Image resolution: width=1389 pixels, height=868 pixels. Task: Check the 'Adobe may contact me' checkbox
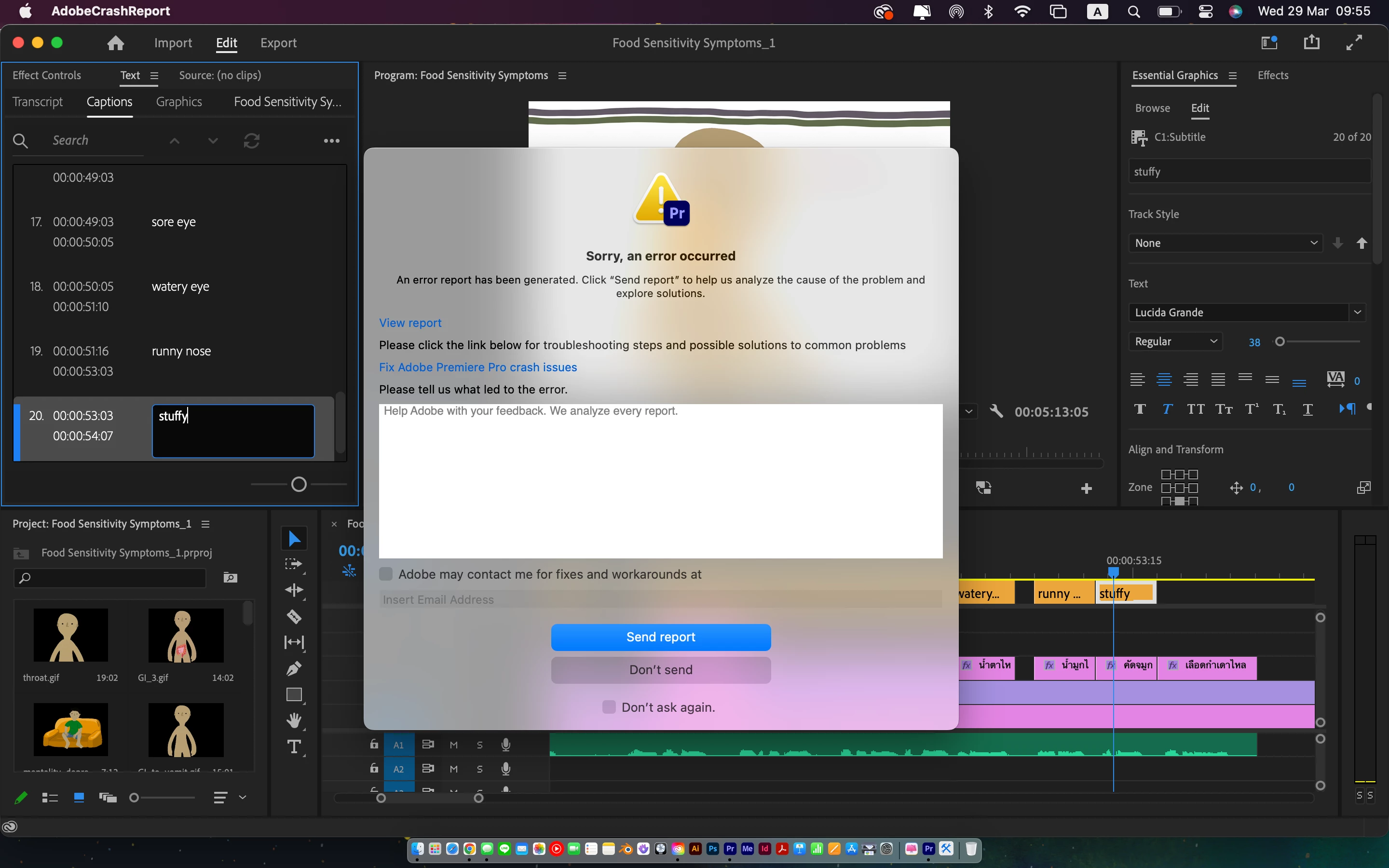click(386, 574)
